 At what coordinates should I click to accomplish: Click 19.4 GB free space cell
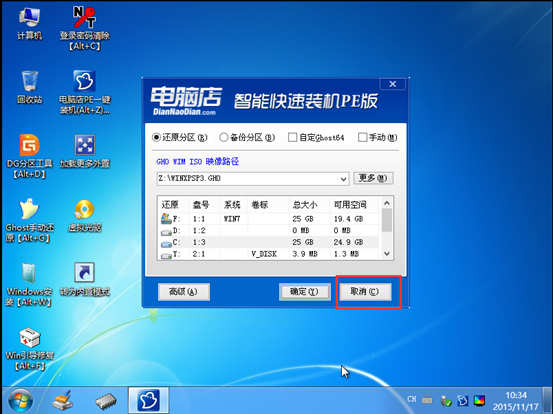coord(348,219)
